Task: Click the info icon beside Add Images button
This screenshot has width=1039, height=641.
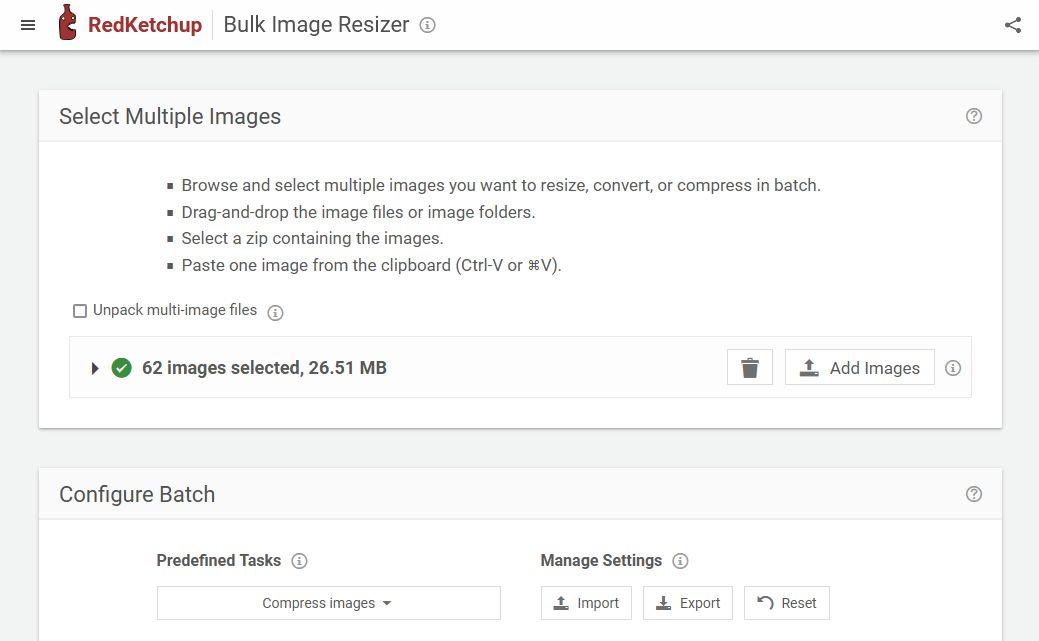Action: (953, 368)
